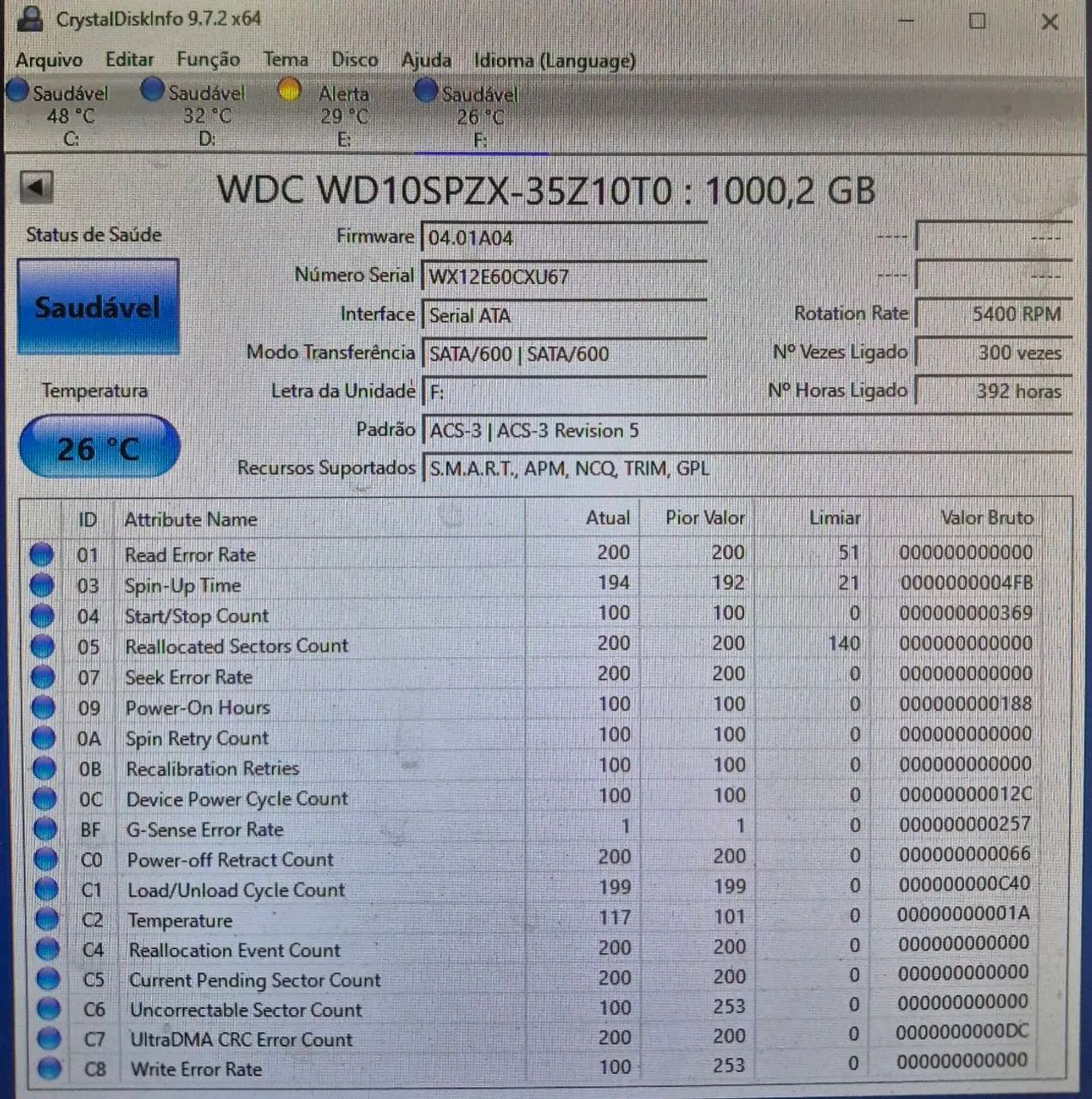Click status dot for Uncorrectable Sector Count
The width and height of the screenshot is (1092, 1099).
coord(49,1010)
